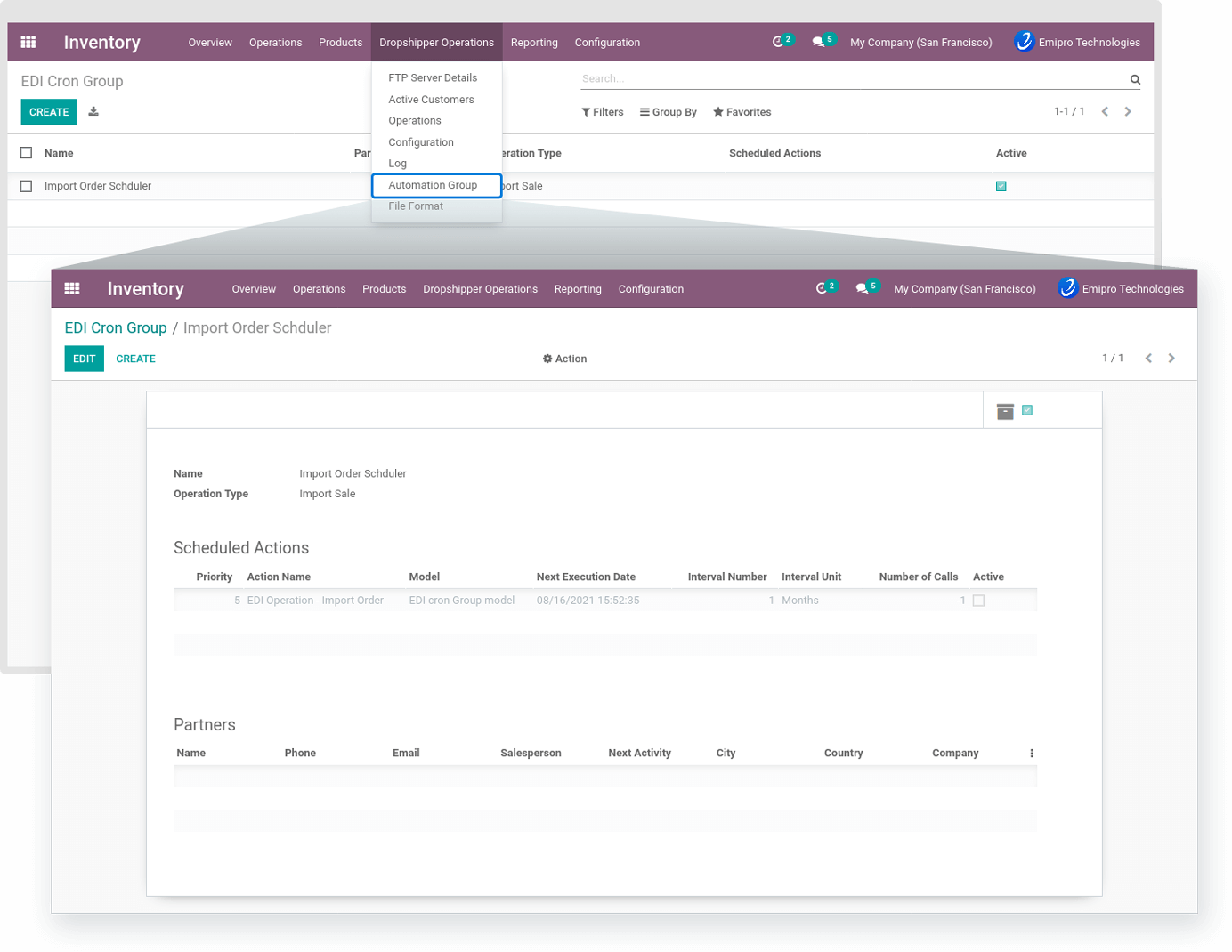Open the chat messages icon with badge 5
This screenshot has height=952, width=1232.
tap(862, 289)
